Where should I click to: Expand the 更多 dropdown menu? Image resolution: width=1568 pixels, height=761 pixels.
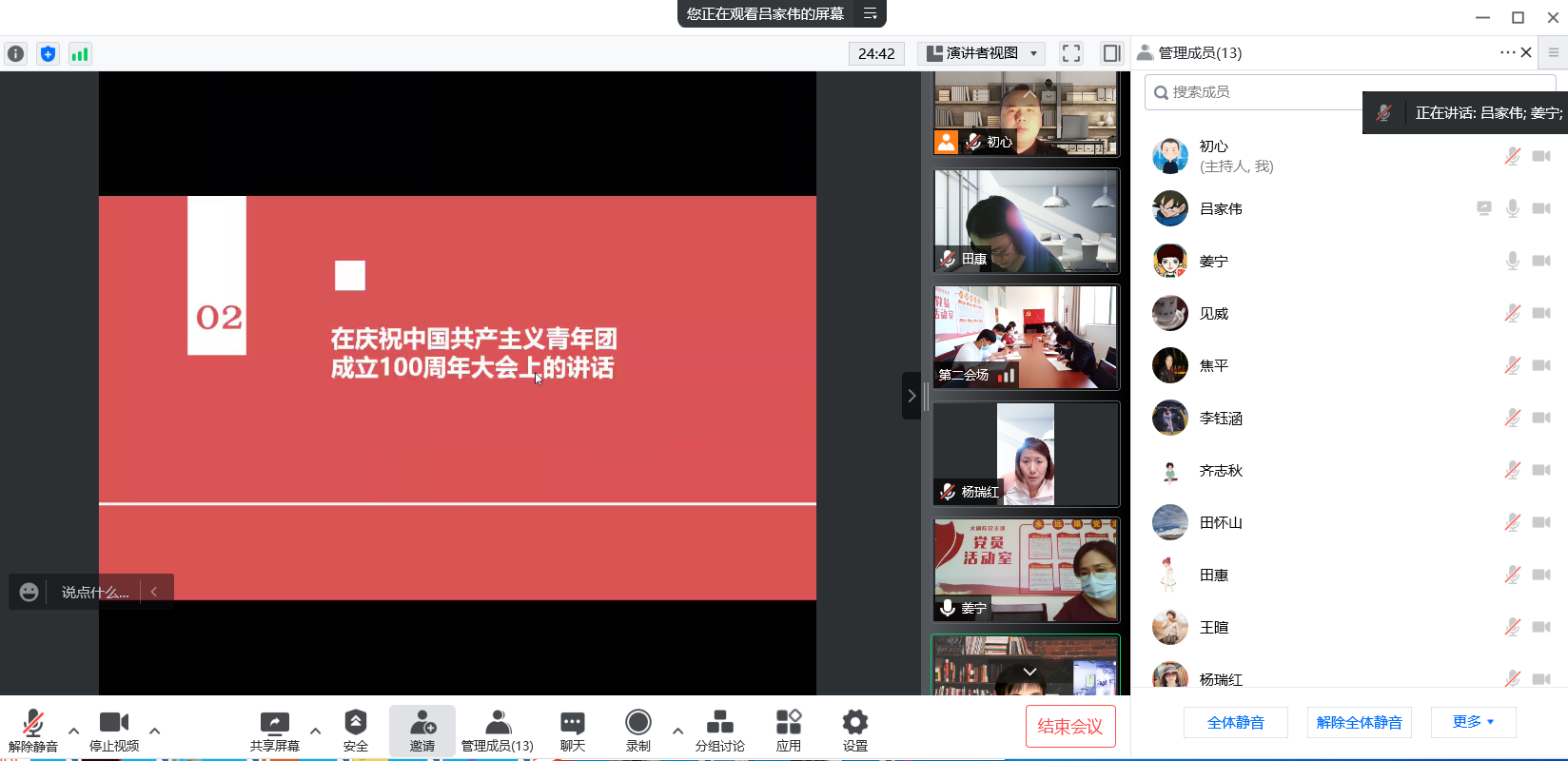click(1472, 722)
